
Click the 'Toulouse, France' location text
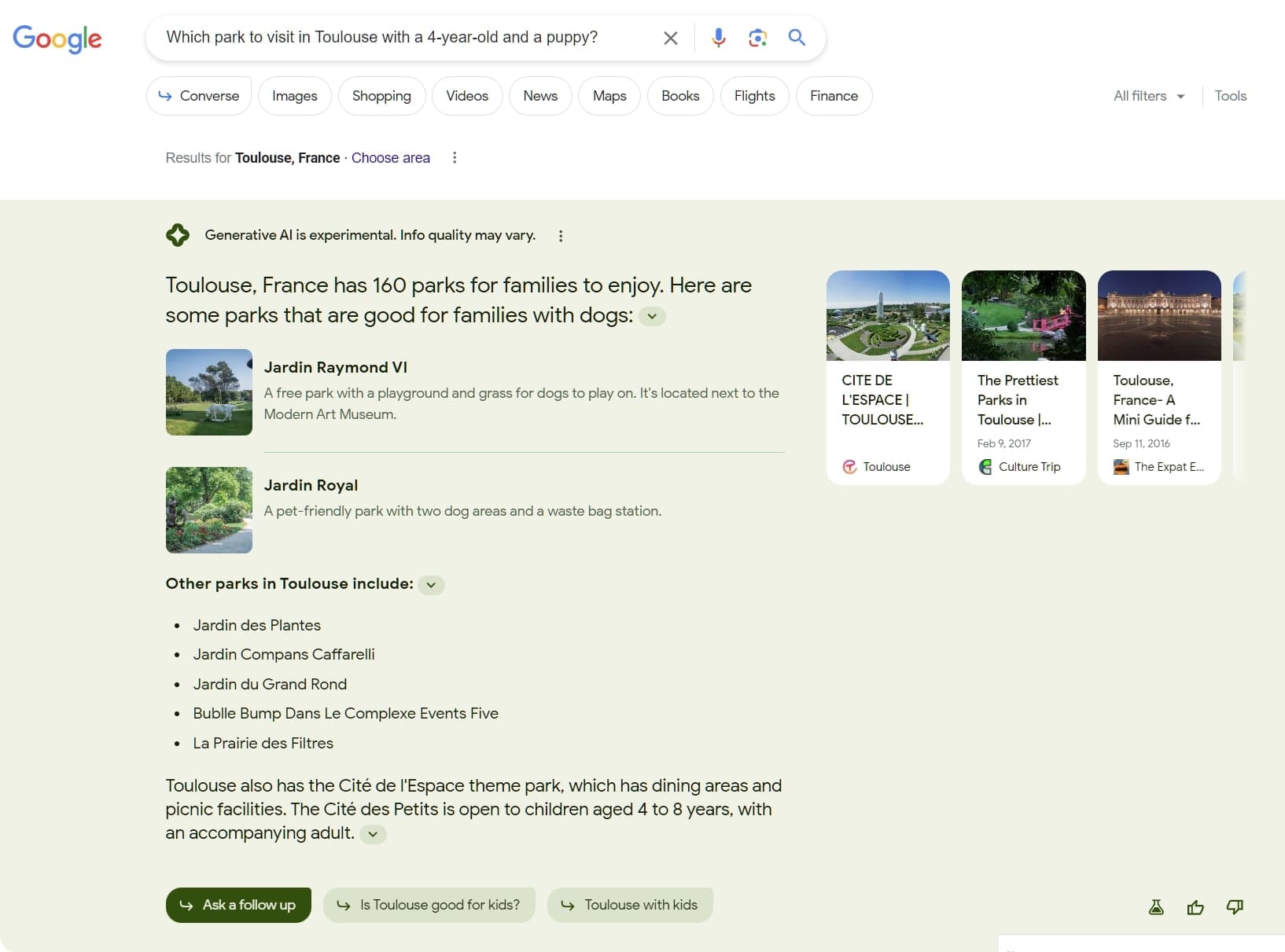click(288, 158)
